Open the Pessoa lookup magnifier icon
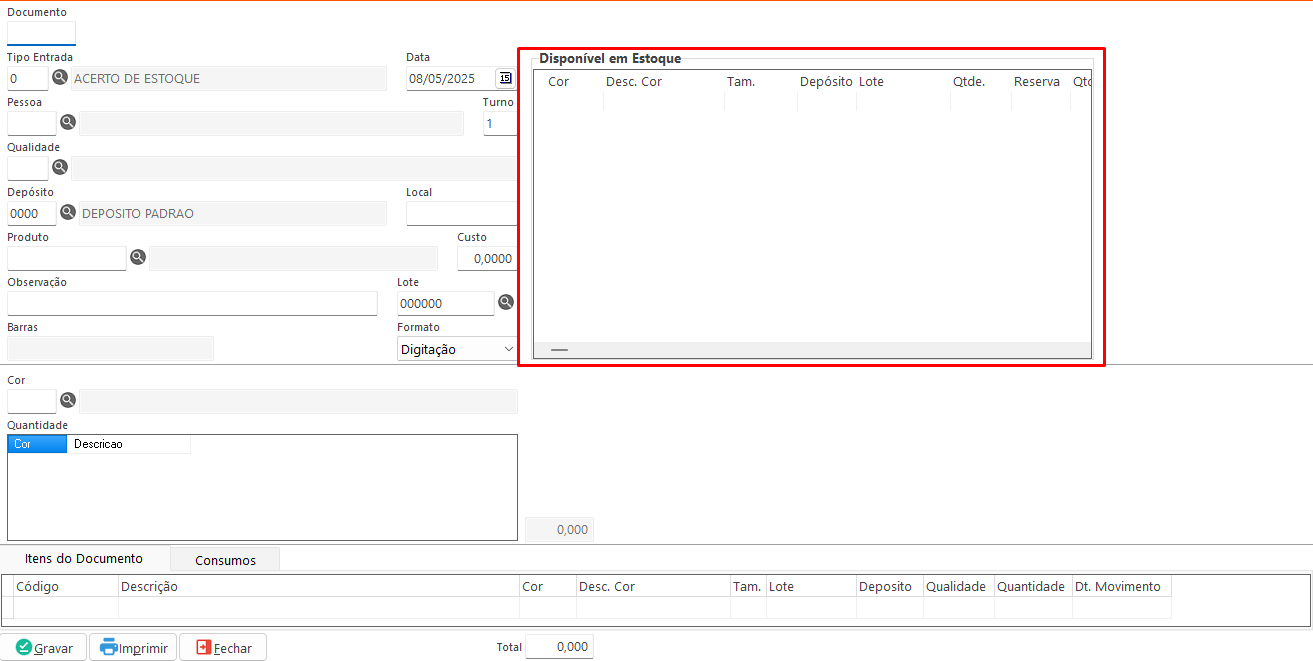 pyautogui.click(x=68, y=122)
